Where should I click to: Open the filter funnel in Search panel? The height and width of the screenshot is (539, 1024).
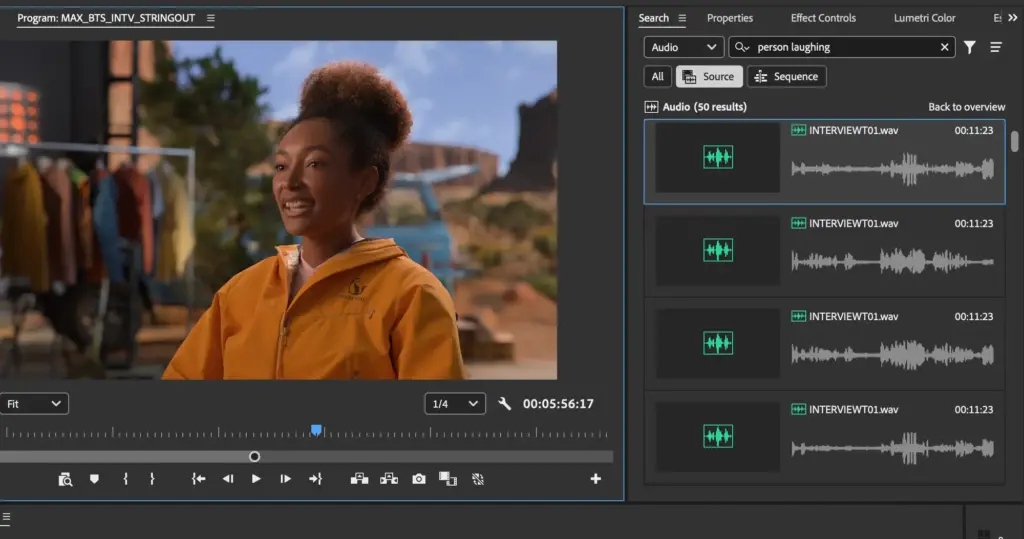pos(969,47)
